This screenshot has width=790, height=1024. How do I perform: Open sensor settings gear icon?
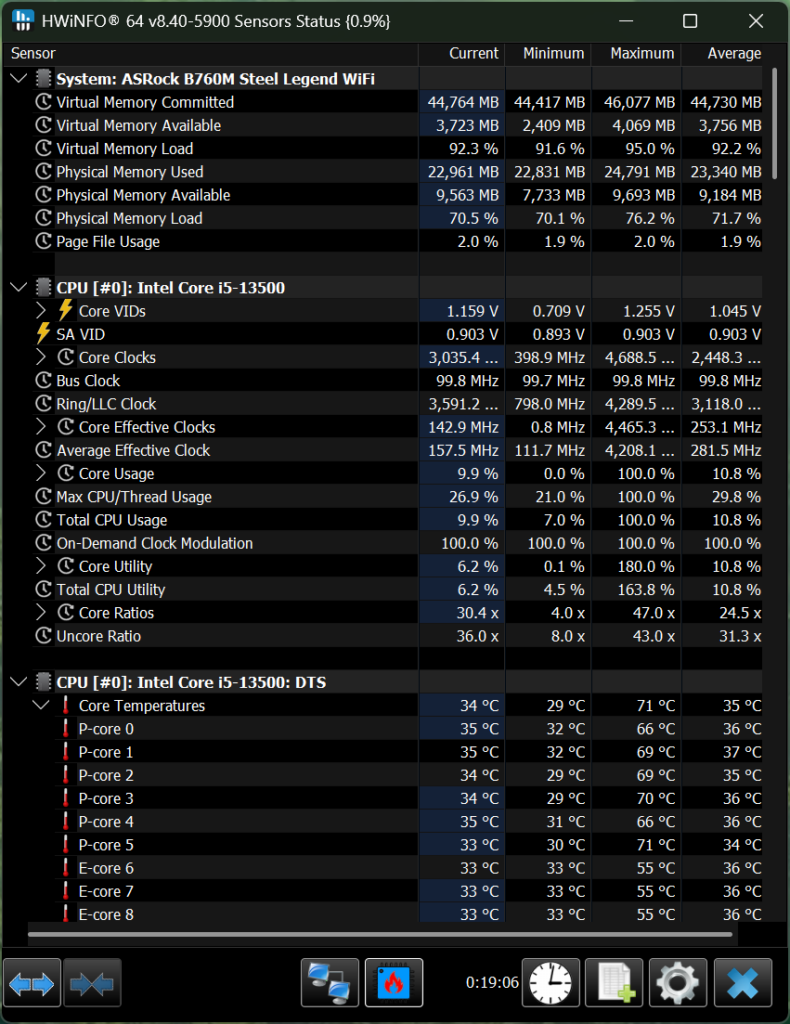click(x=678, y=983)
